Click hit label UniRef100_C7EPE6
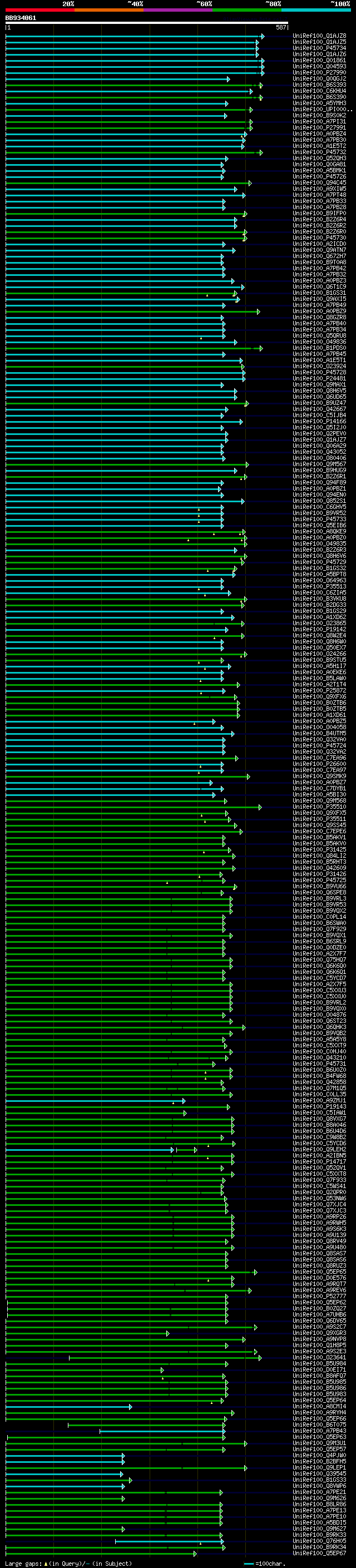The height and width of the screenshot is (1568, 356). point(319,831)
